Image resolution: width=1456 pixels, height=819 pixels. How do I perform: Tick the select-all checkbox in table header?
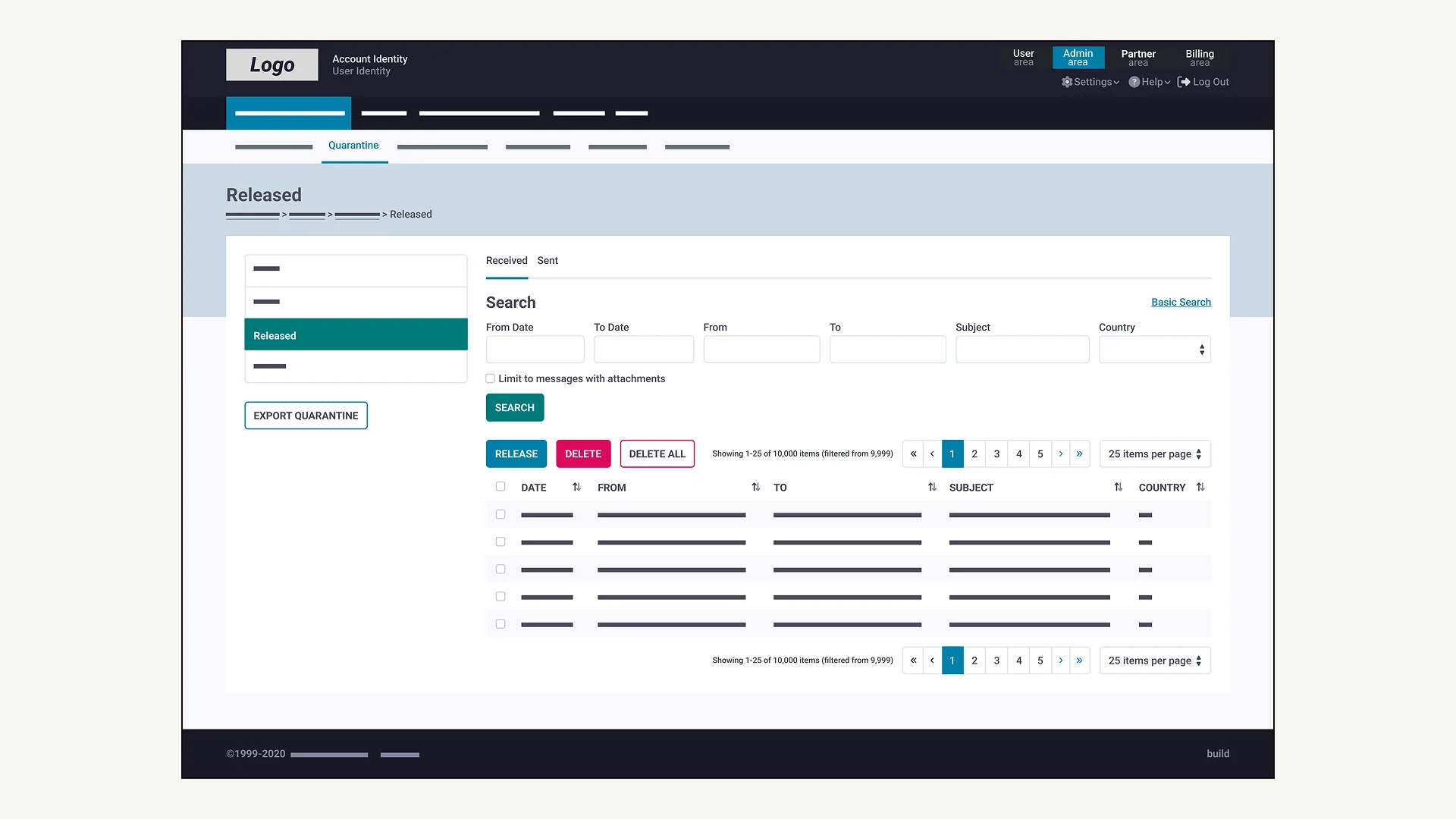coord(500,487)
